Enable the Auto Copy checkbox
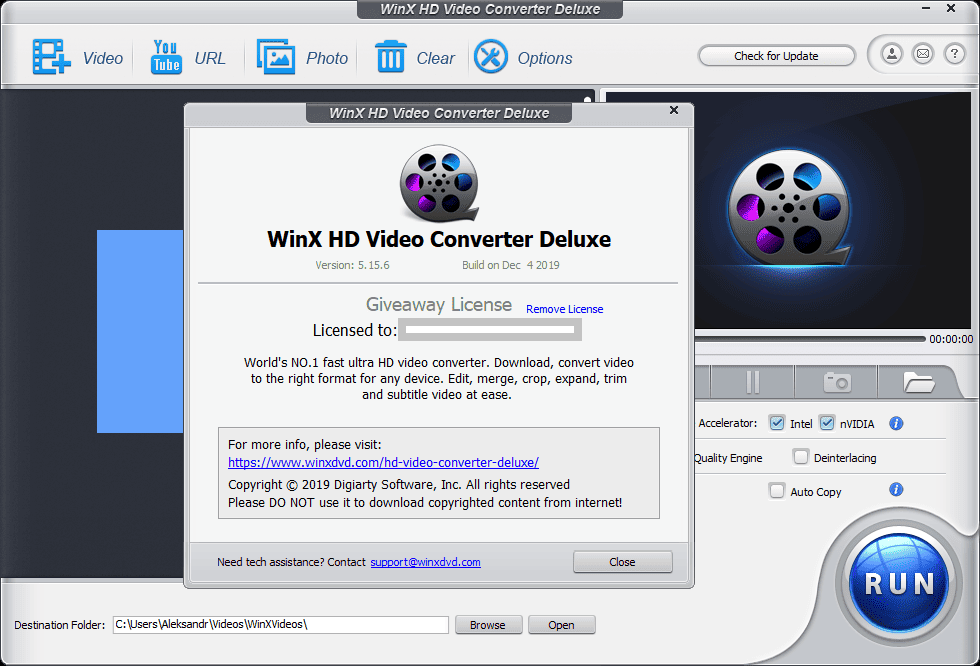 777,490
